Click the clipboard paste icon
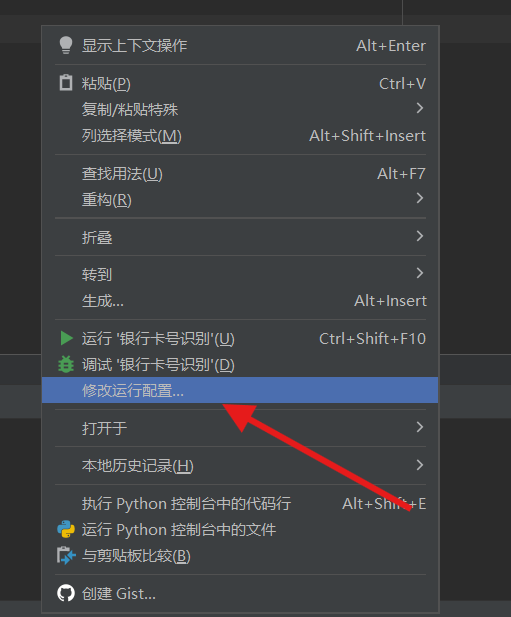Screen dimensions: 511x617 click(66, 83)
